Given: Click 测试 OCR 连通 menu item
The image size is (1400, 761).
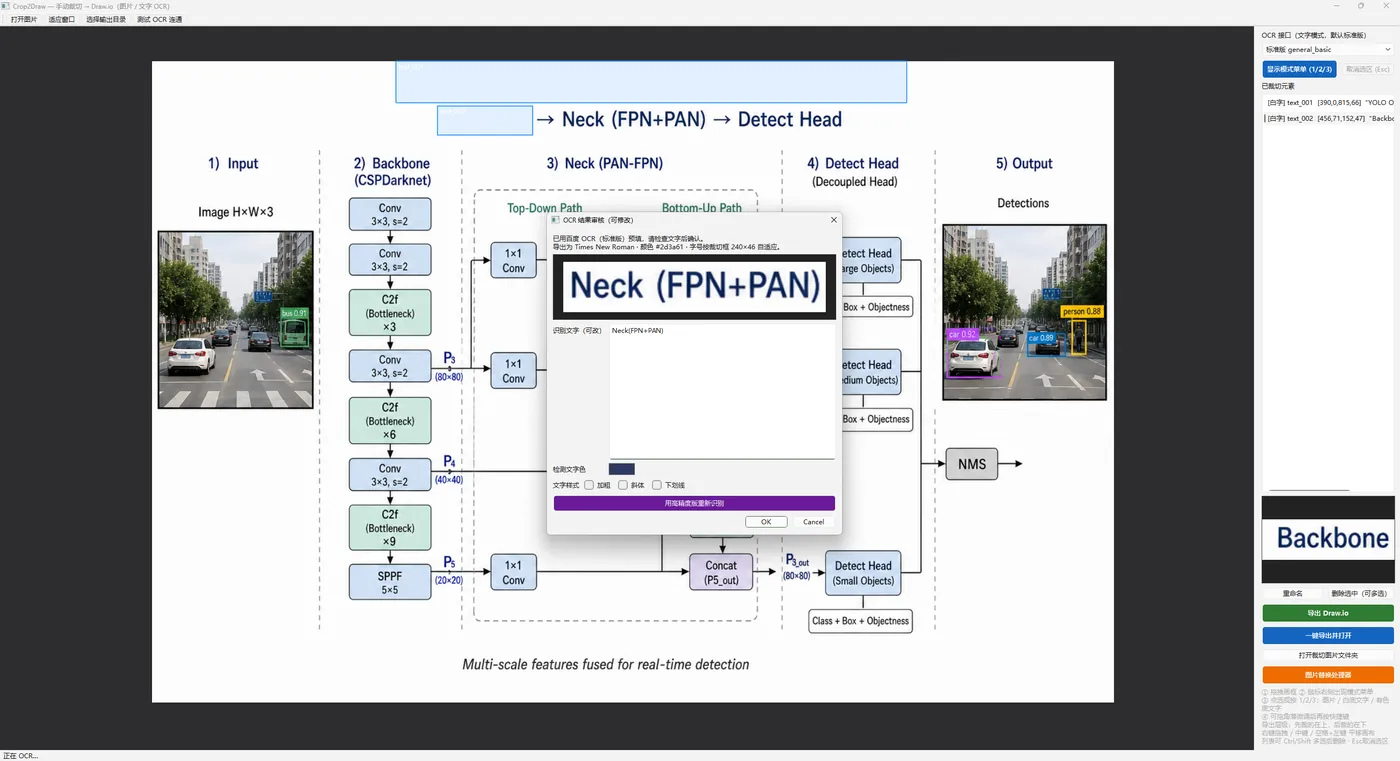Looking at the screenshot, I should click(159, 19).
